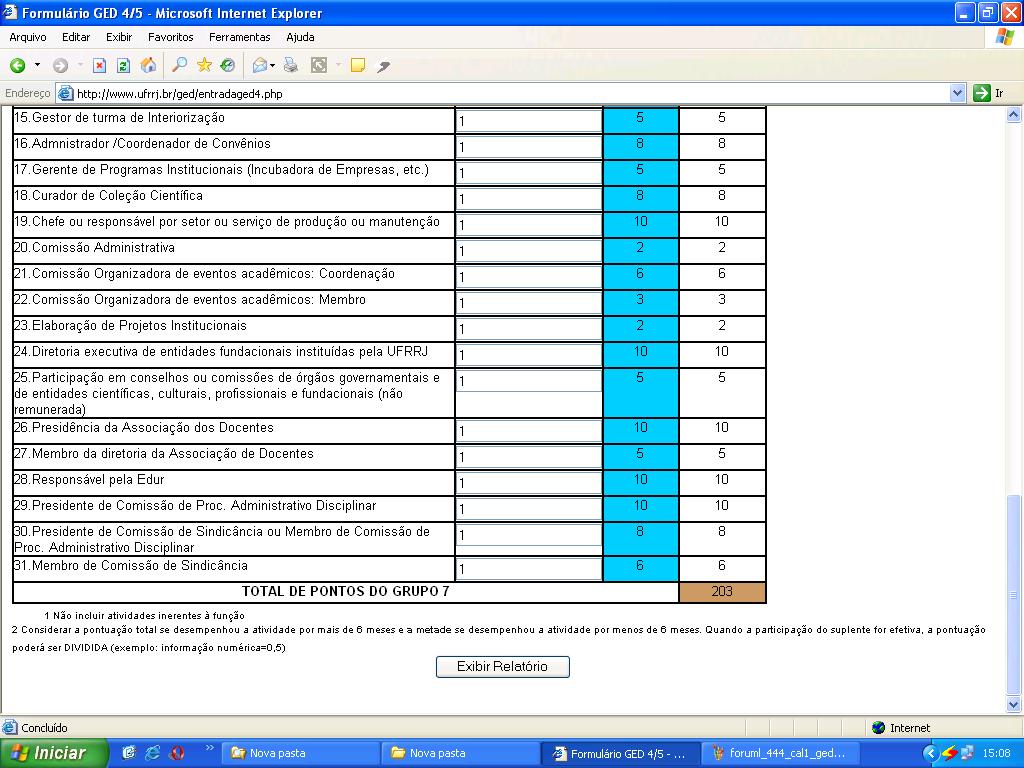Print the page with printer icon

(x=291, y=65)
